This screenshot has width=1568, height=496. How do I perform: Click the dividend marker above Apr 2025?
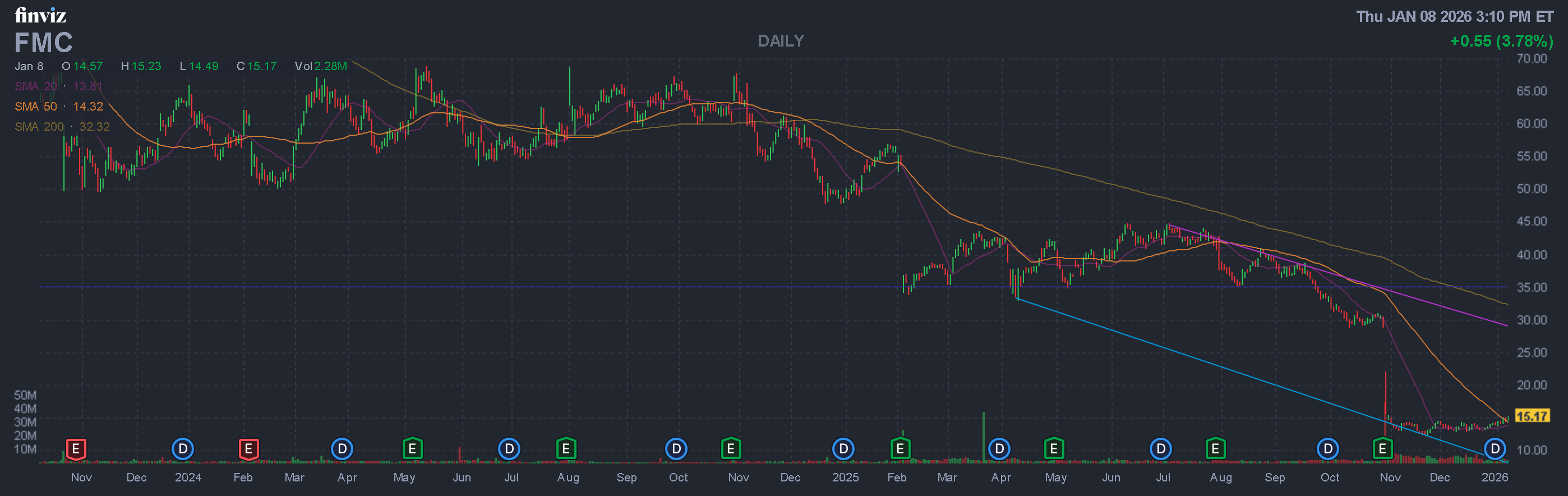click(x=999, y=449)
